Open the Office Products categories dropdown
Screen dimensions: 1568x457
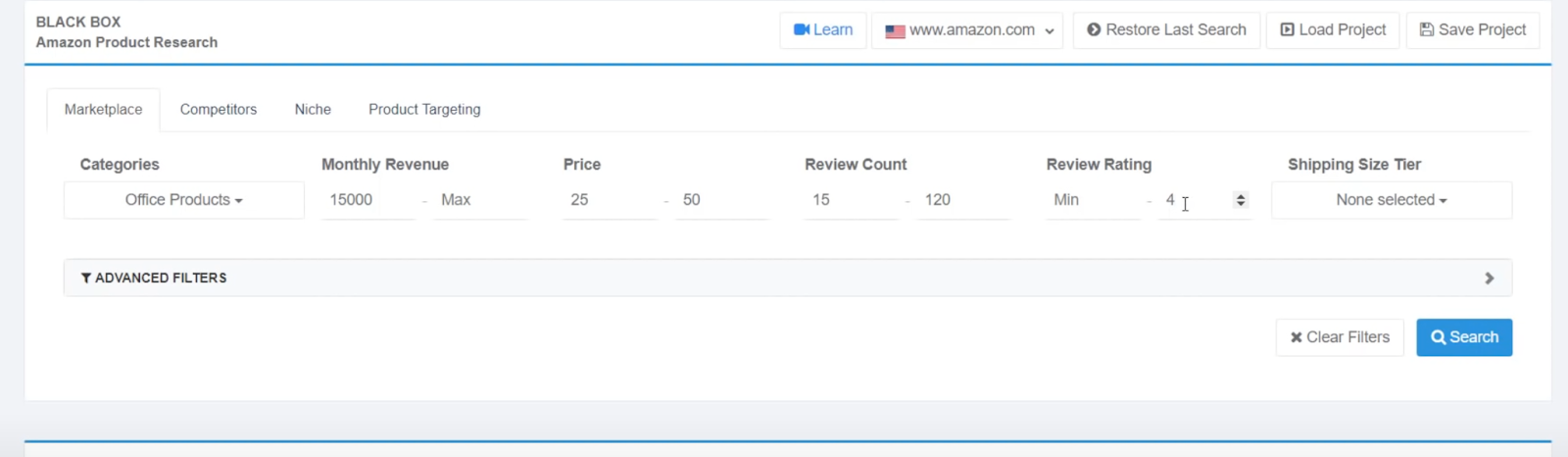(183, 200)
